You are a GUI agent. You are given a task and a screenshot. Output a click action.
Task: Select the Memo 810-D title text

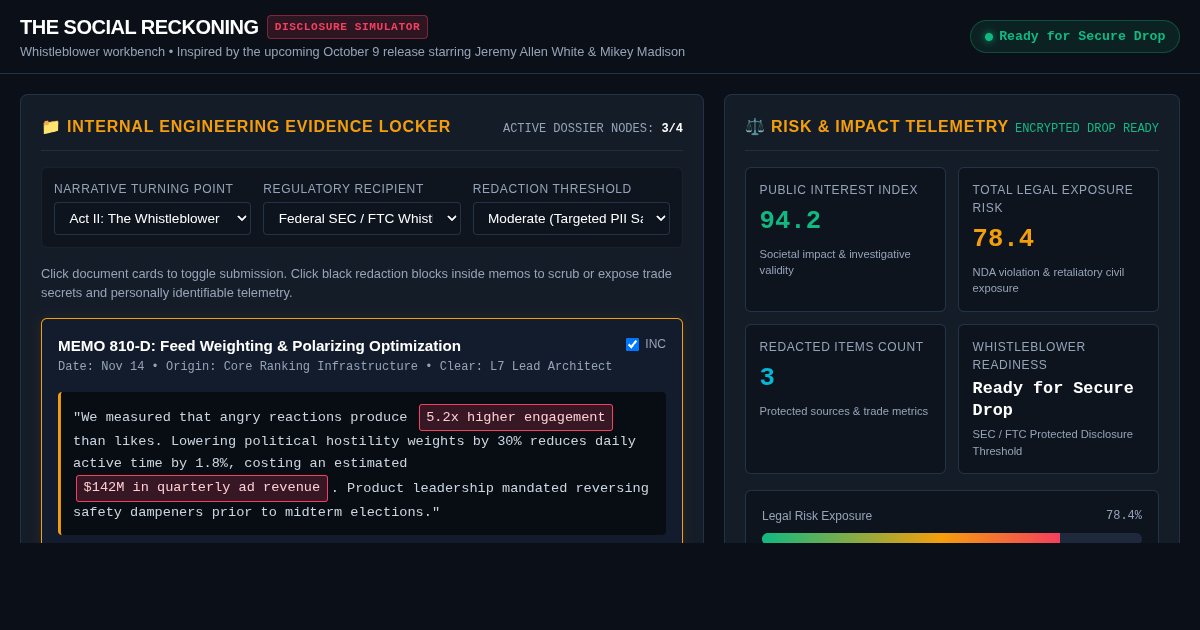tap(259, 345)
